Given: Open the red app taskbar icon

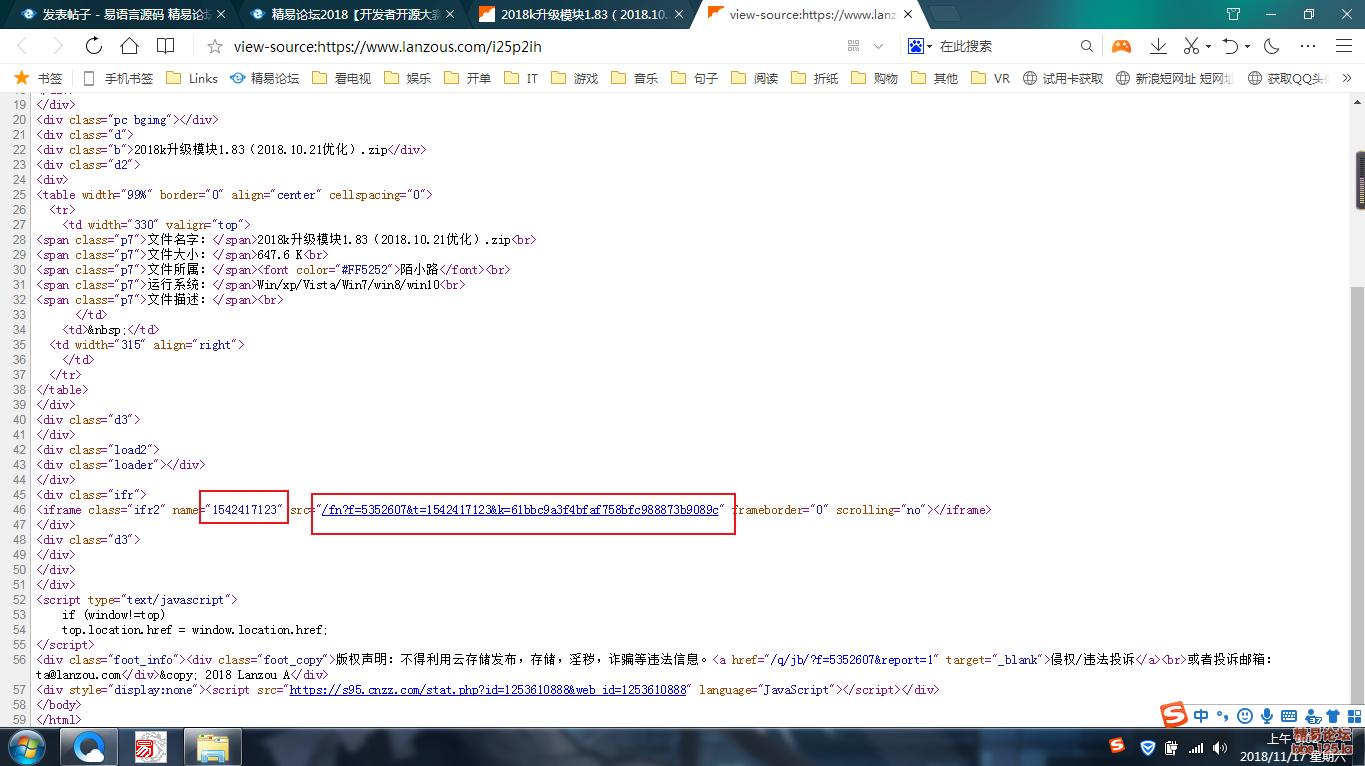Looking at the screenshot, I should tap(150, 747).
